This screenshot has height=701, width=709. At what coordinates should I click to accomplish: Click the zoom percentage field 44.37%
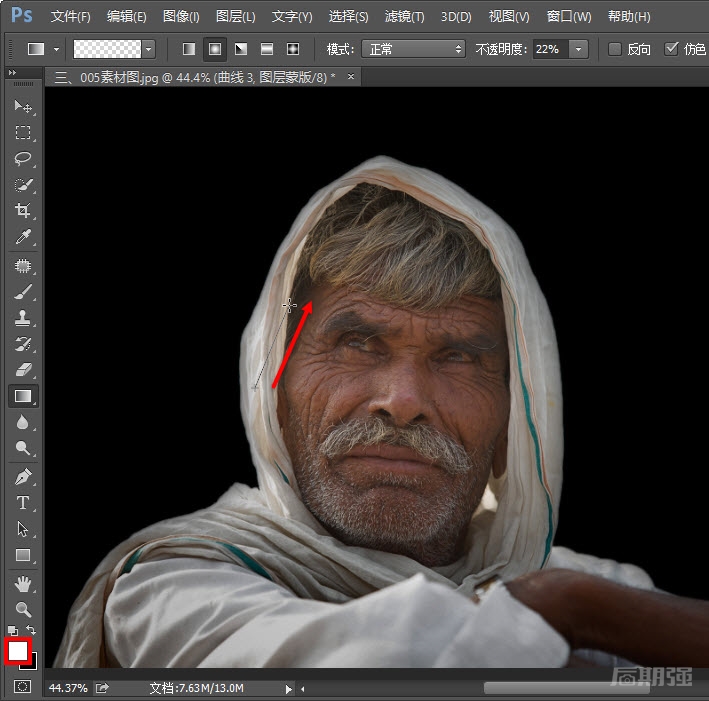pyautogui.click(x=68, y=688)
